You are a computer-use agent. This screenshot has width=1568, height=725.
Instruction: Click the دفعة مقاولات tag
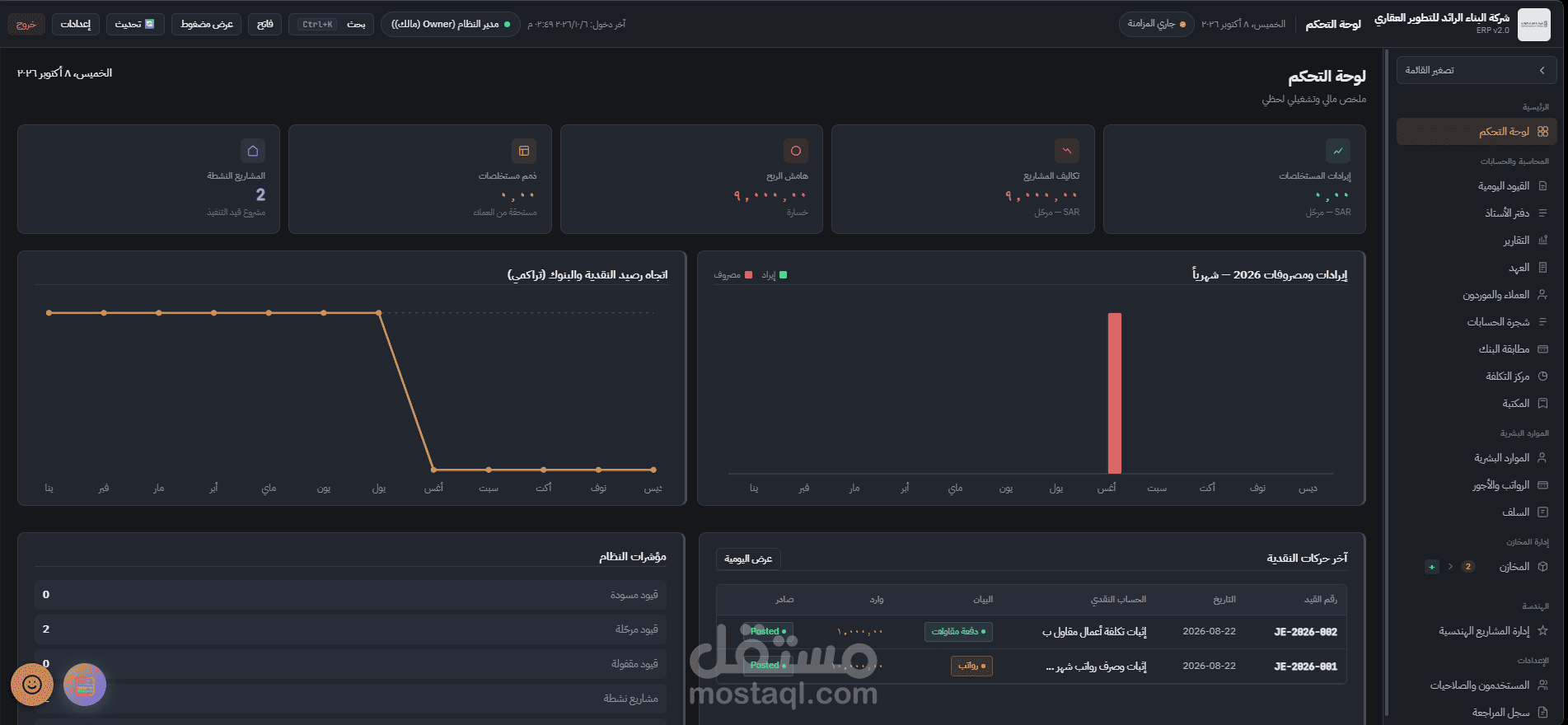point(958,632)
